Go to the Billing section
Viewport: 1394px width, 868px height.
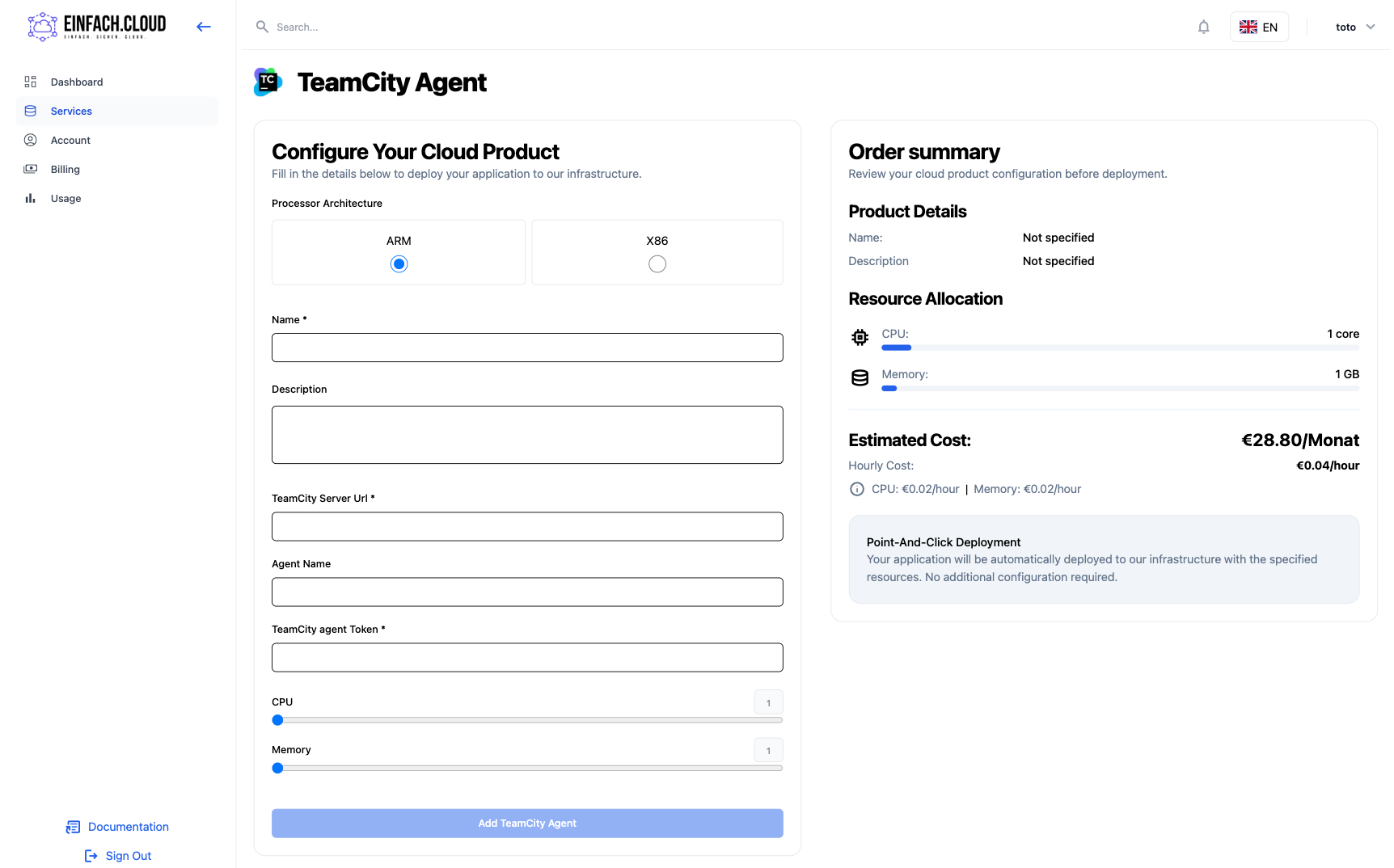65,169
